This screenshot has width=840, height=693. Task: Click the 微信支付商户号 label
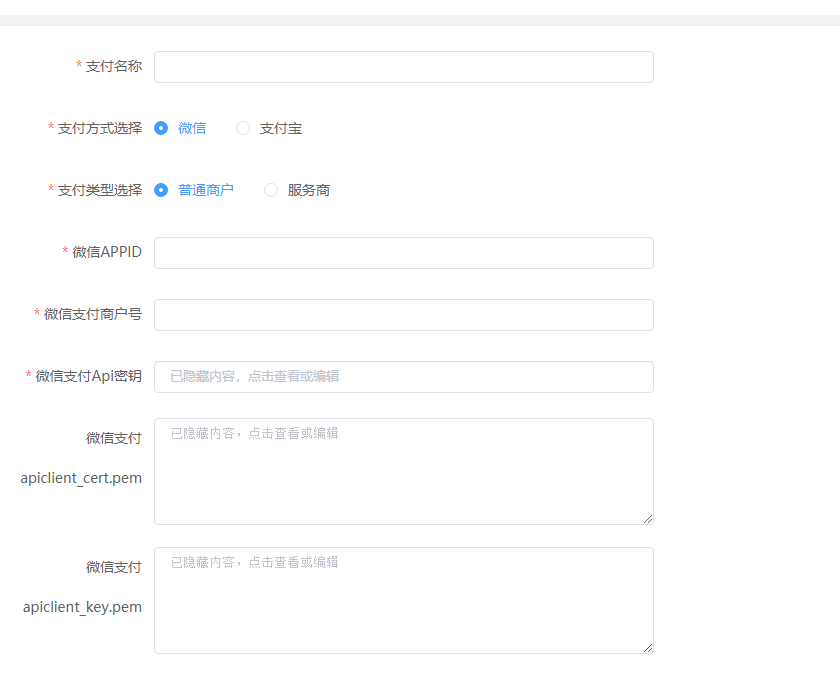click(93, 314)
